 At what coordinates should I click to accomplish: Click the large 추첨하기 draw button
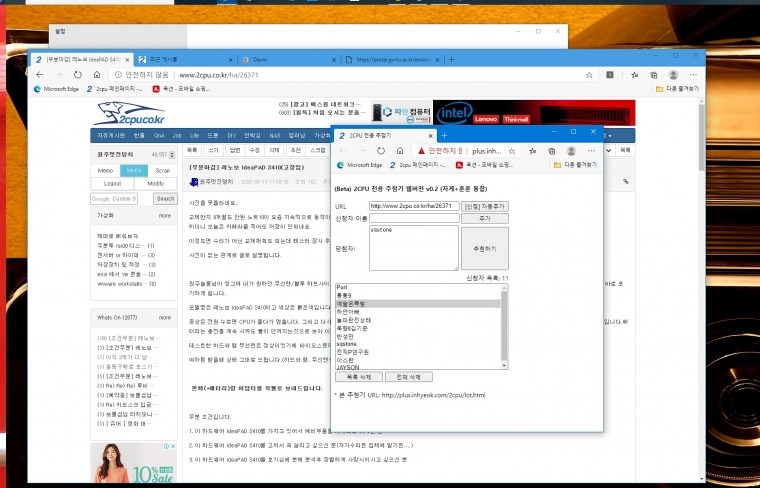485,249
